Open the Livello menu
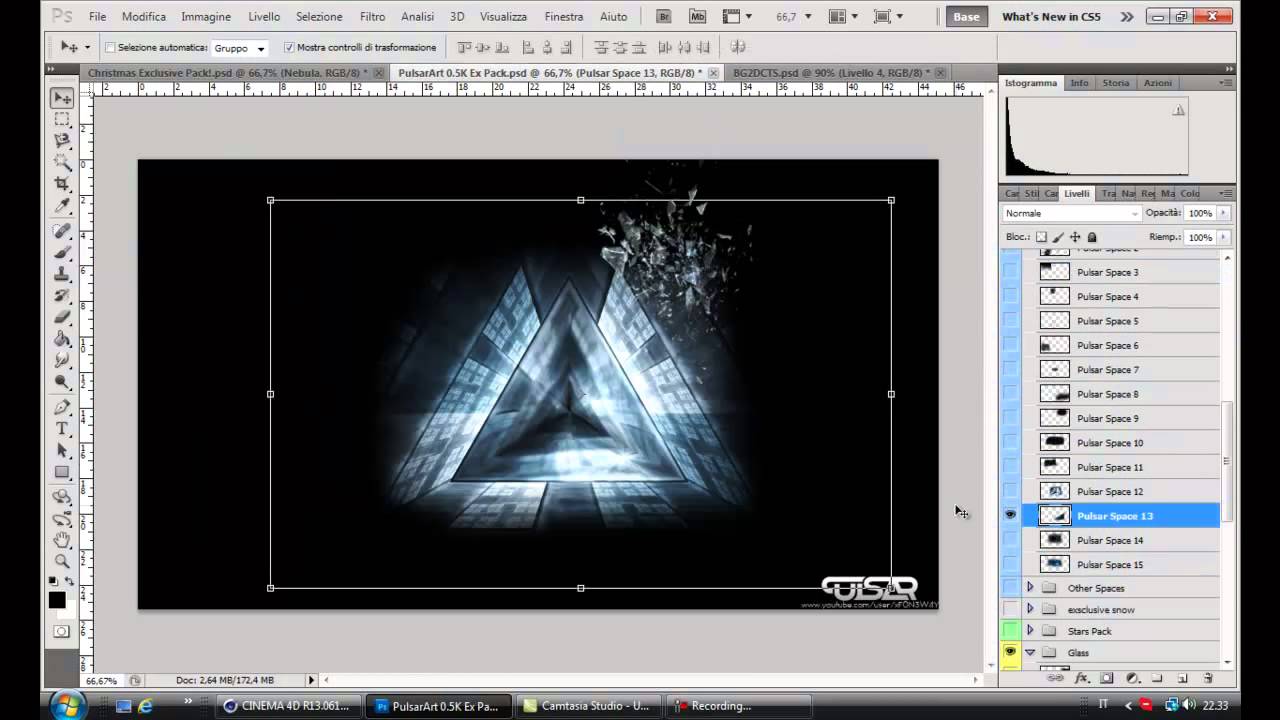1280x720 pixels. pyautogui.click(x=264, y=17)
